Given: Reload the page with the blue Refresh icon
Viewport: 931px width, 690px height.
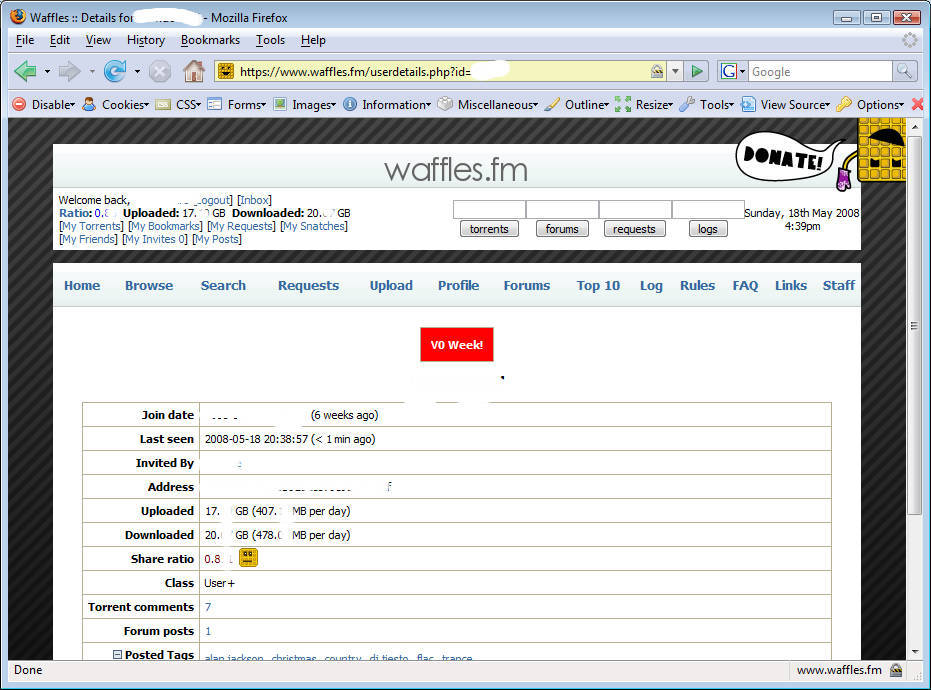Looking at the screenshot, I should pyautogui.click(x=115, y=72).
